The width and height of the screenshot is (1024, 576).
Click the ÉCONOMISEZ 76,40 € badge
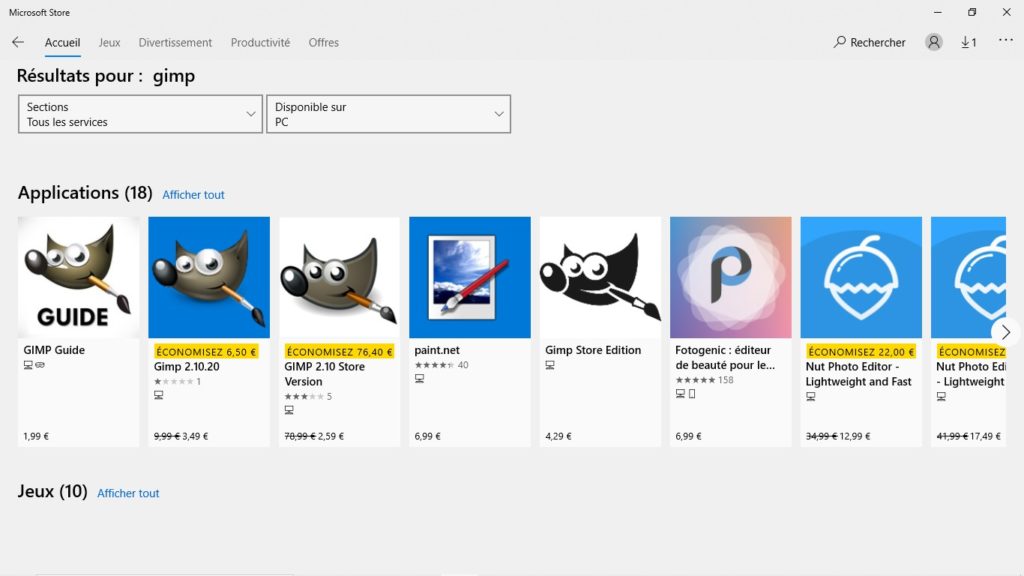[340, 351]
